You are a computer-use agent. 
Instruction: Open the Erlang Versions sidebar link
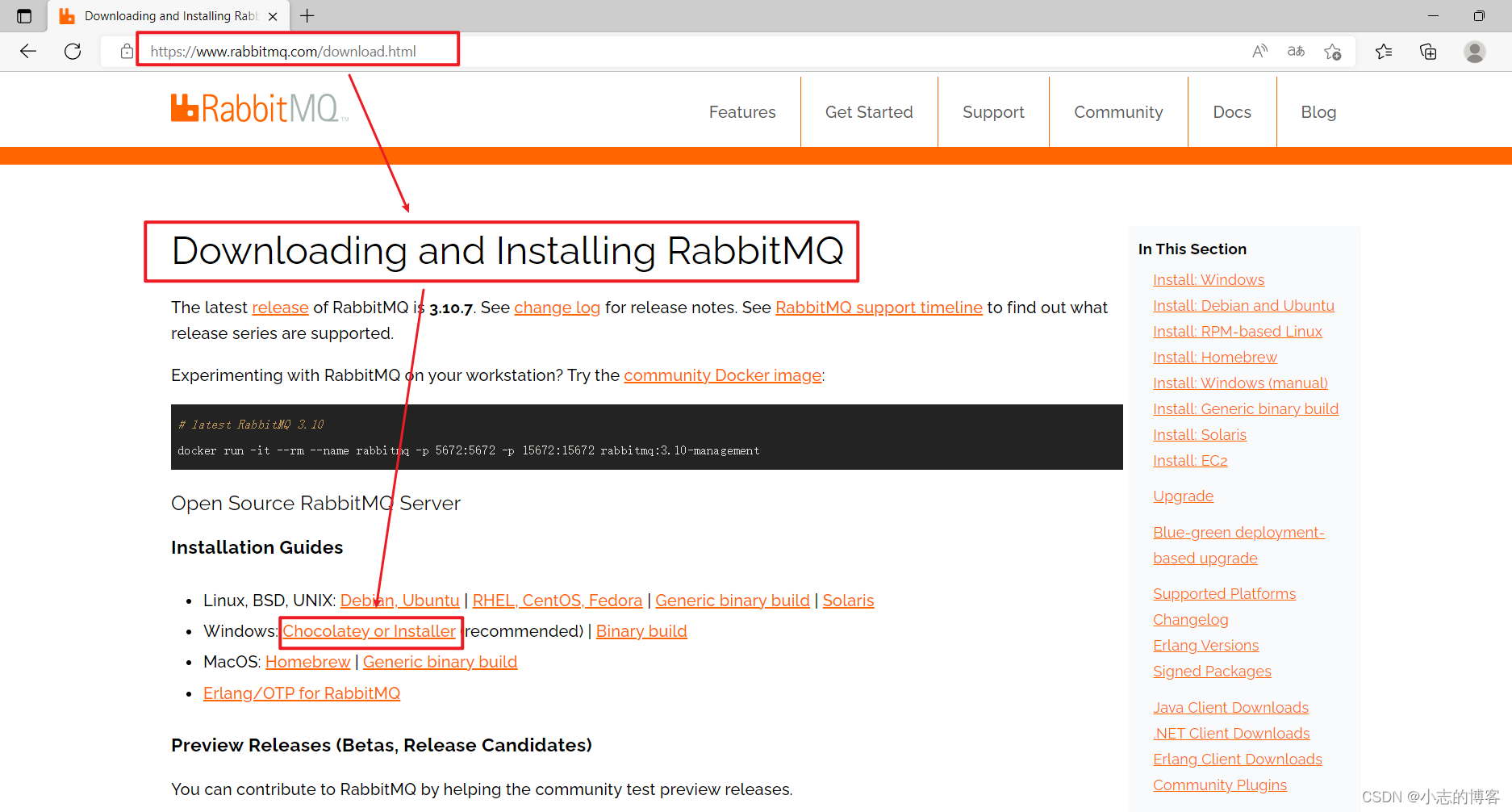[x=1205, y=646]
